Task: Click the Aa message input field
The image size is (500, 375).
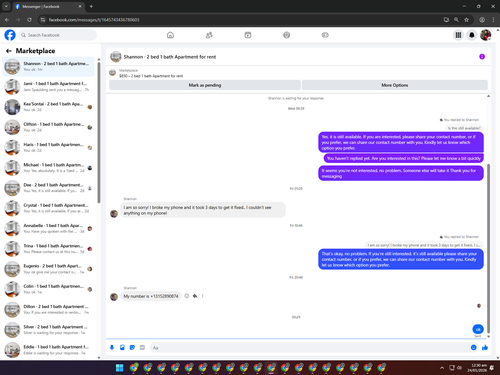Action: point(310,348)
